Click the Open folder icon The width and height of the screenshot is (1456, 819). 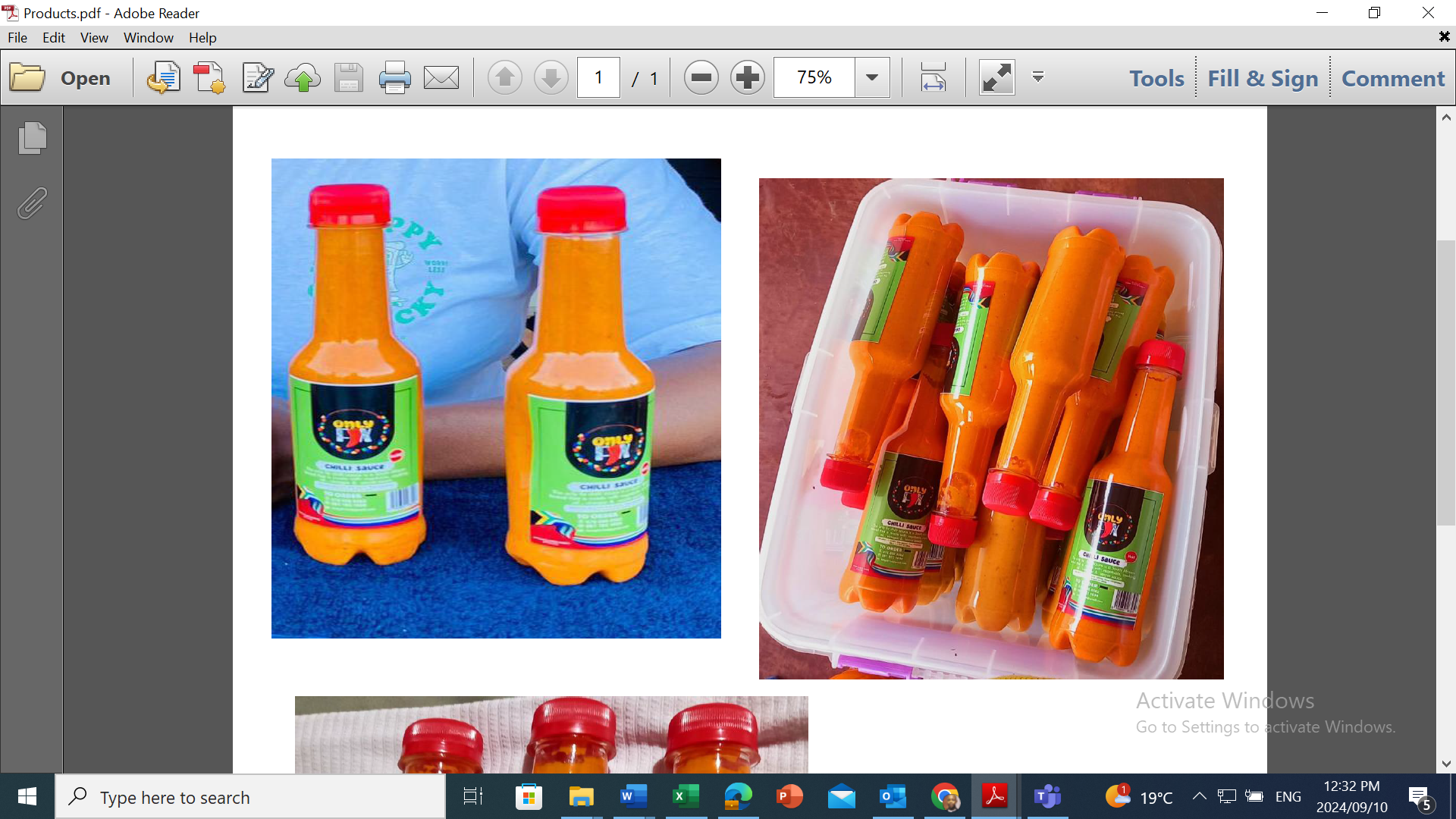28,77
